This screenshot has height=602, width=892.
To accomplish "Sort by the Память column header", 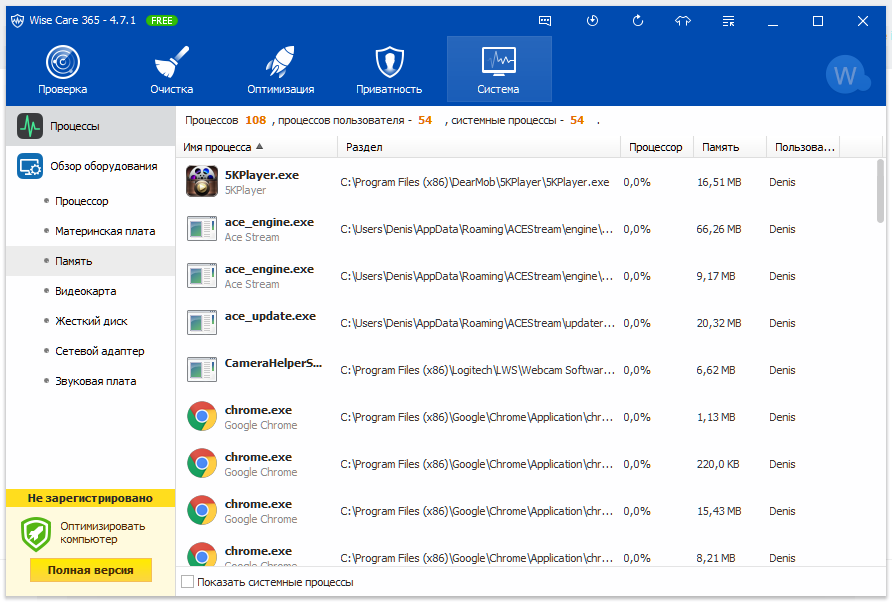I will click(x=720, y=147).
